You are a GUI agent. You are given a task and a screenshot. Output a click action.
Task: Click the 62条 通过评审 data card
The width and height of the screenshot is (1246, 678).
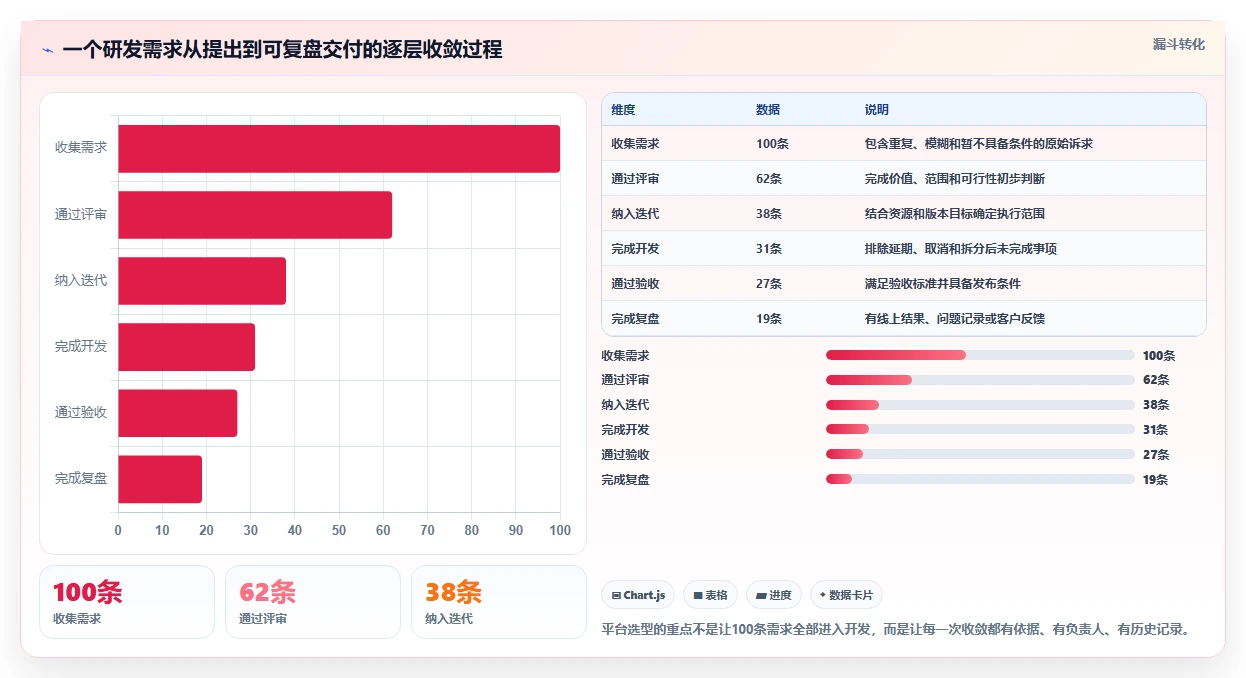pos(313,602)
